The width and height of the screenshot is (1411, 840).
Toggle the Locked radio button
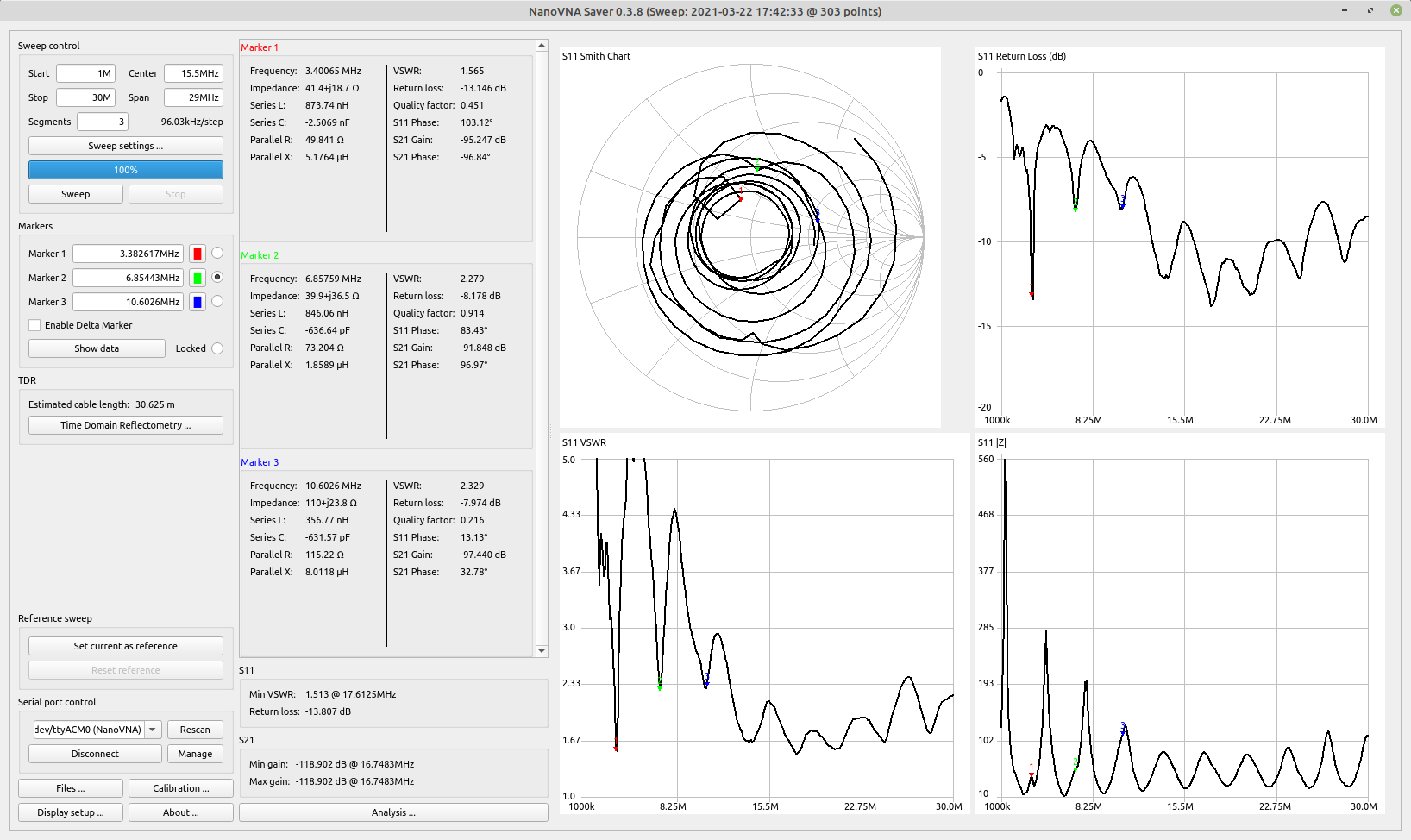[217, 348]
